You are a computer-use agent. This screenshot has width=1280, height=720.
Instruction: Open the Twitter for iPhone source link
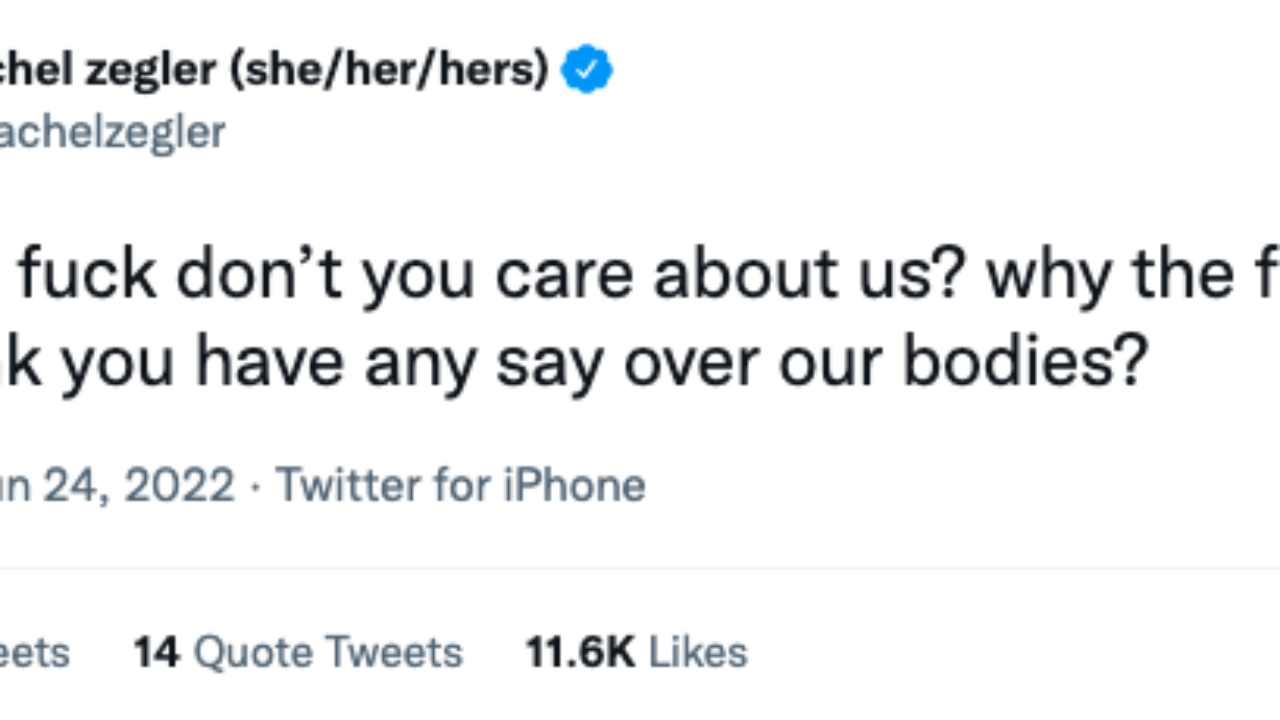click(x=461, y=485)
